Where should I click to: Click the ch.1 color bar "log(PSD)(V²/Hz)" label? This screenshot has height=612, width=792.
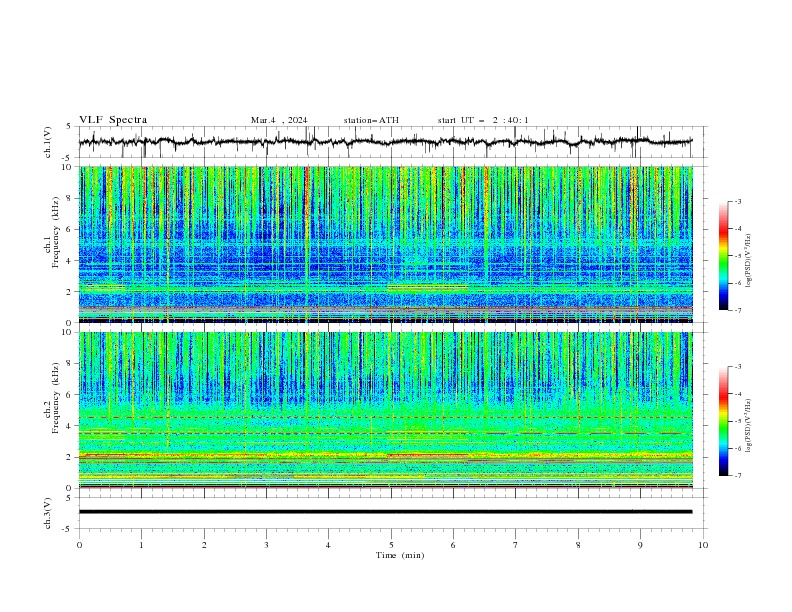coord(749,260)
